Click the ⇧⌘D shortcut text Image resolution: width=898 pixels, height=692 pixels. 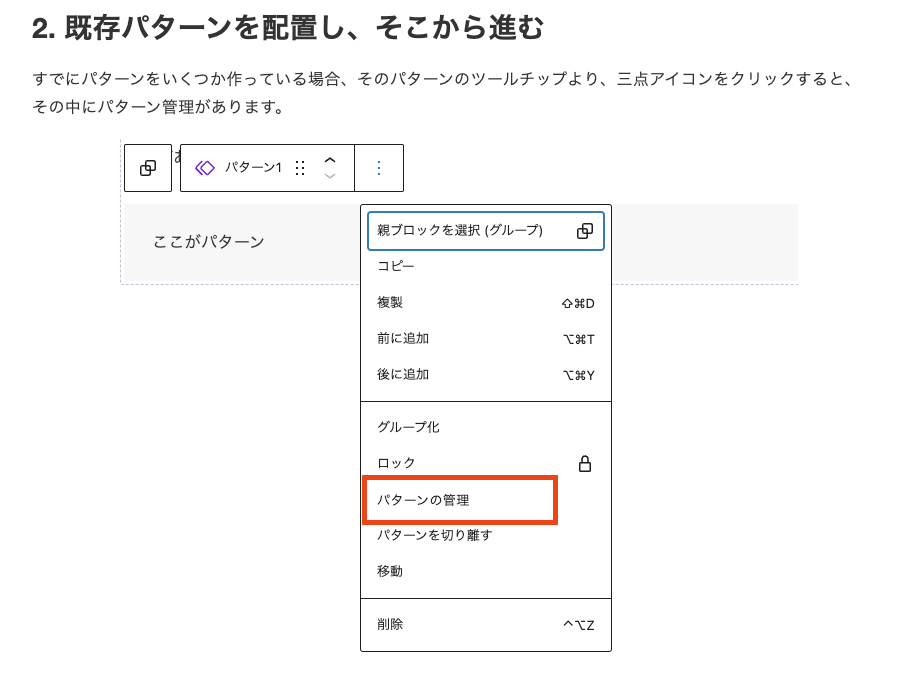point(578,304)
